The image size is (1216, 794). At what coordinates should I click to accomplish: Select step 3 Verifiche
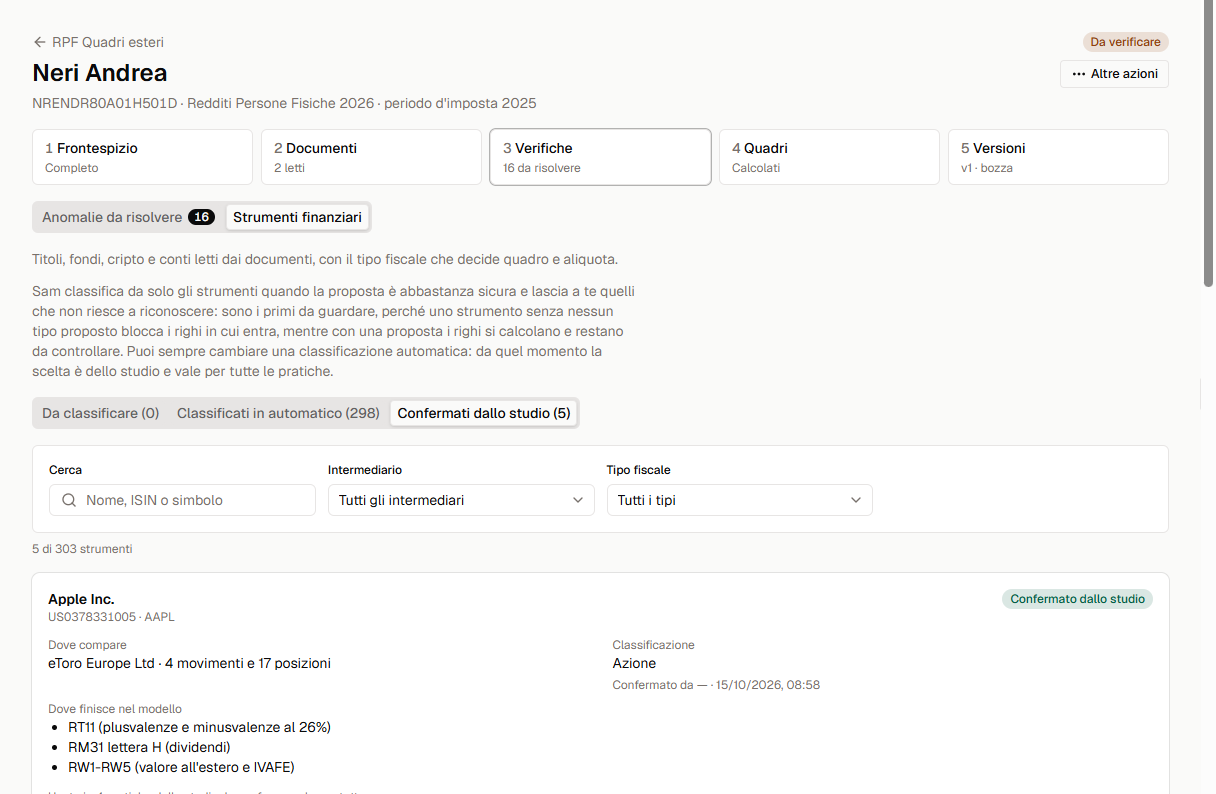coord(600,157)
